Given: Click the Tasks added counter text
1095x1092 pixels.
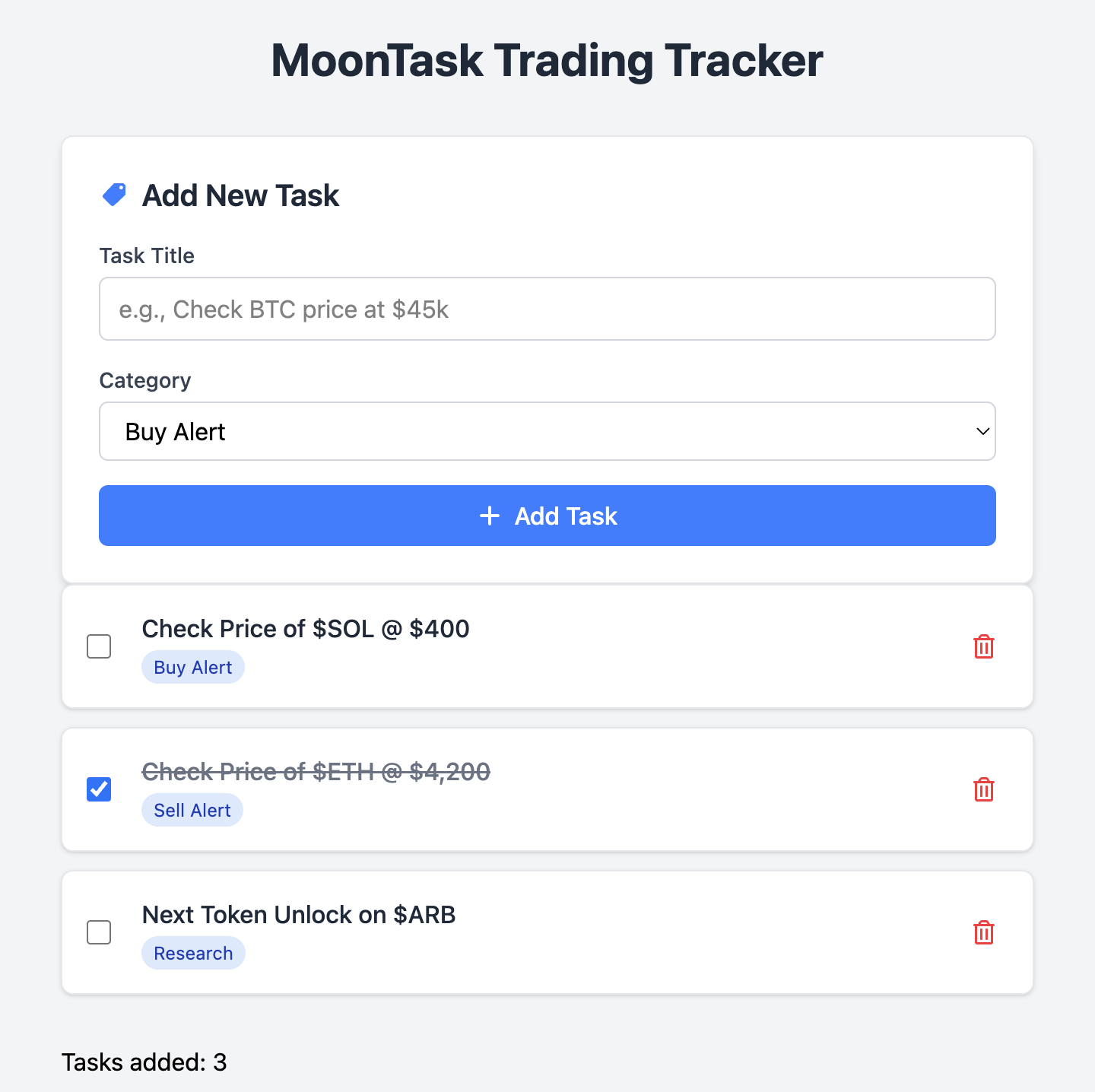Looking at the screenshot, I should [144, 1062].
